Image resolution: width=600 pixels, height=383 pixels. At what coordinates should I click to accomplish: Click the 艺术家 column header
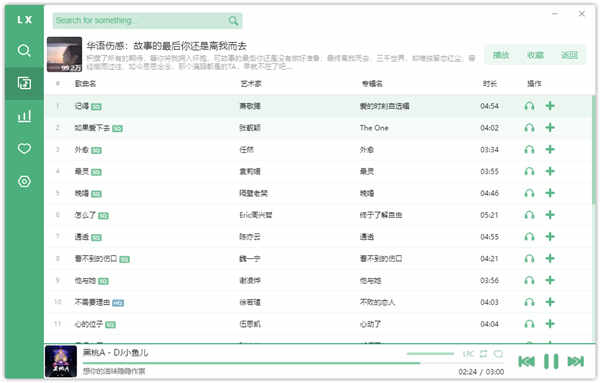pyautogui.click(x=251, y=83)
